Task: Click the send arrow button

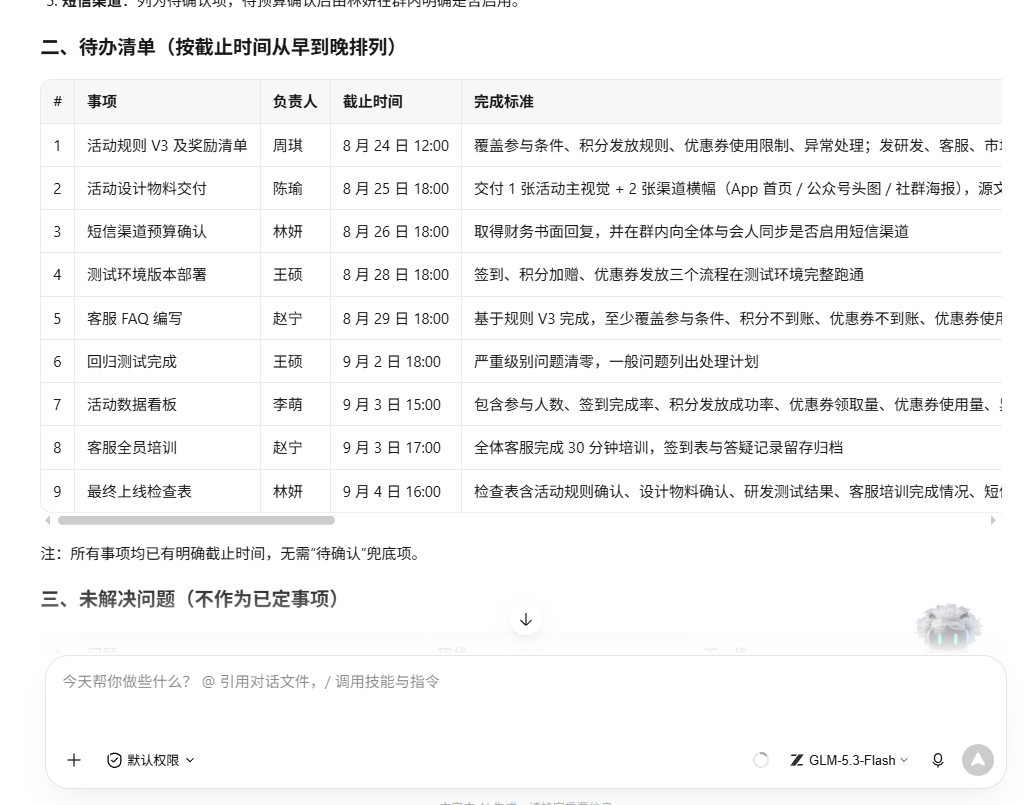Action: 978,760
